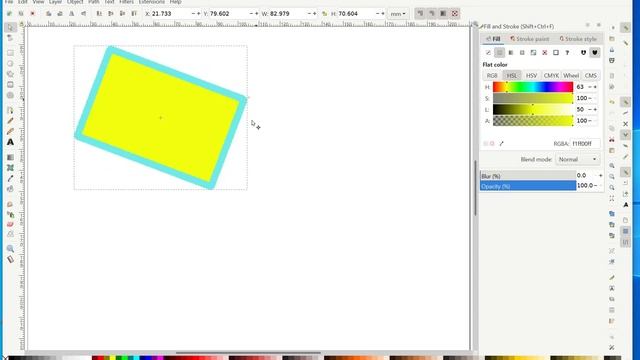The width and height of the screenshot is (640, 360).
Task: Select linear gradient fill mode
Action: click(x=511, y=53)
